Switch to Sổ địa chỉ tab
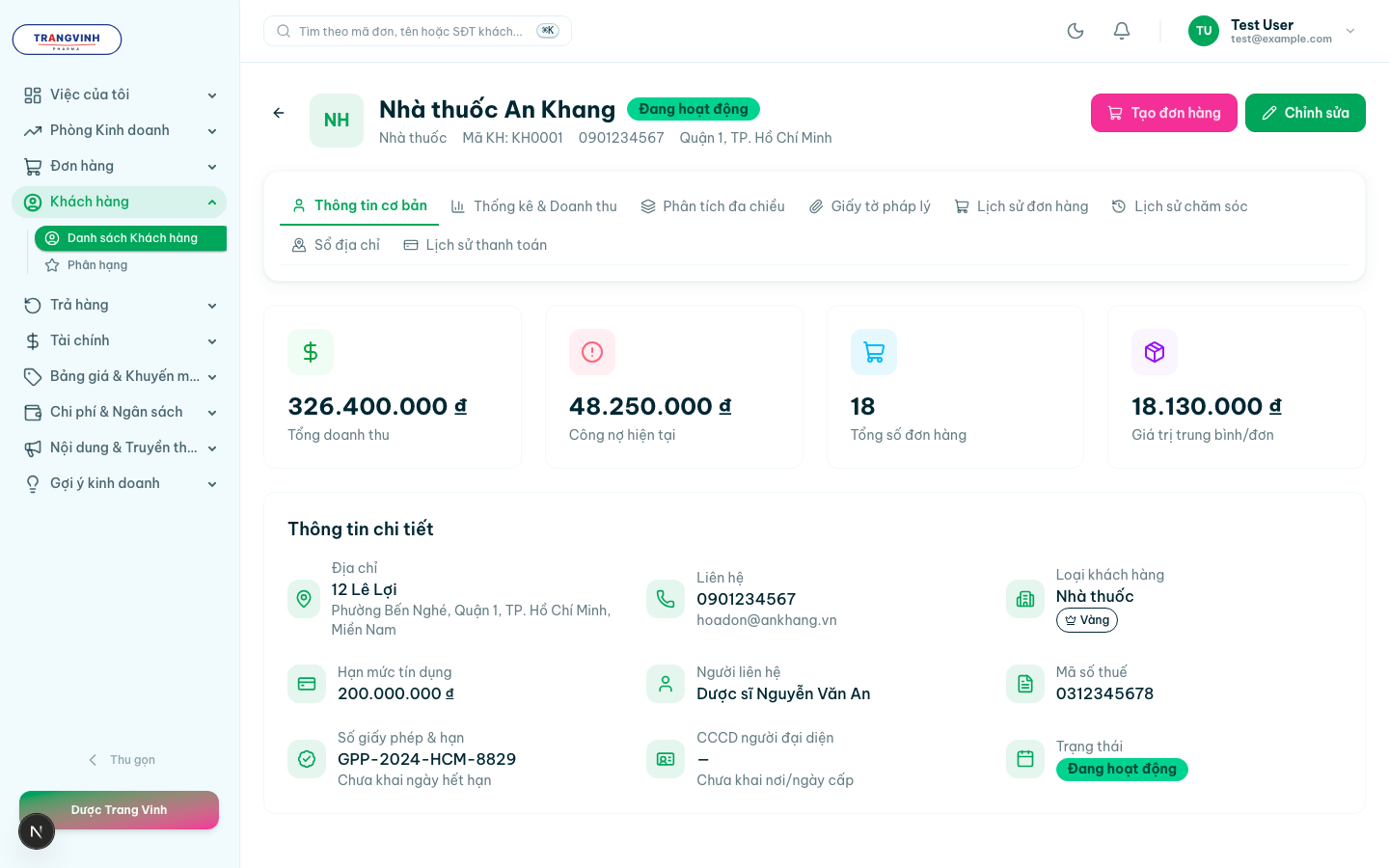This screenshot has width=1389, height=868. click(336, 245)
